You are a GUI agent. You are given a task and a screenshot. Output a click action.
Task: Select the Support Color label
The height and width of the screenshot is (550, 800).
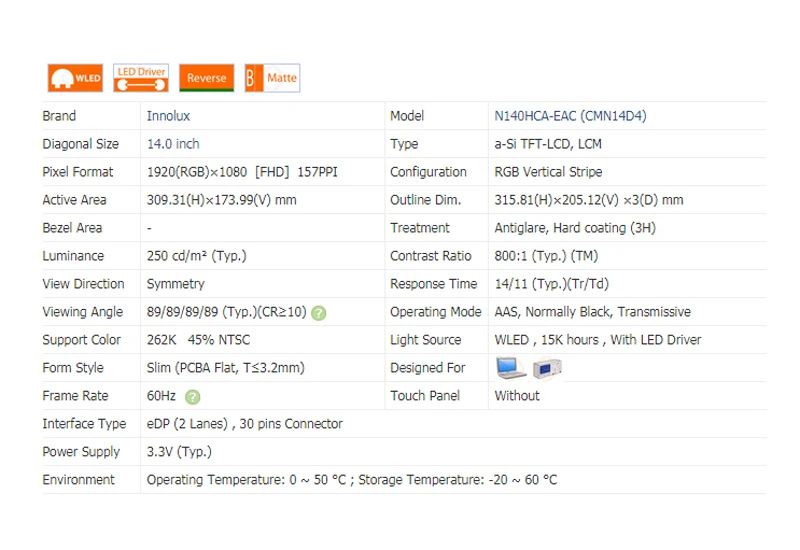coord(82,340)
